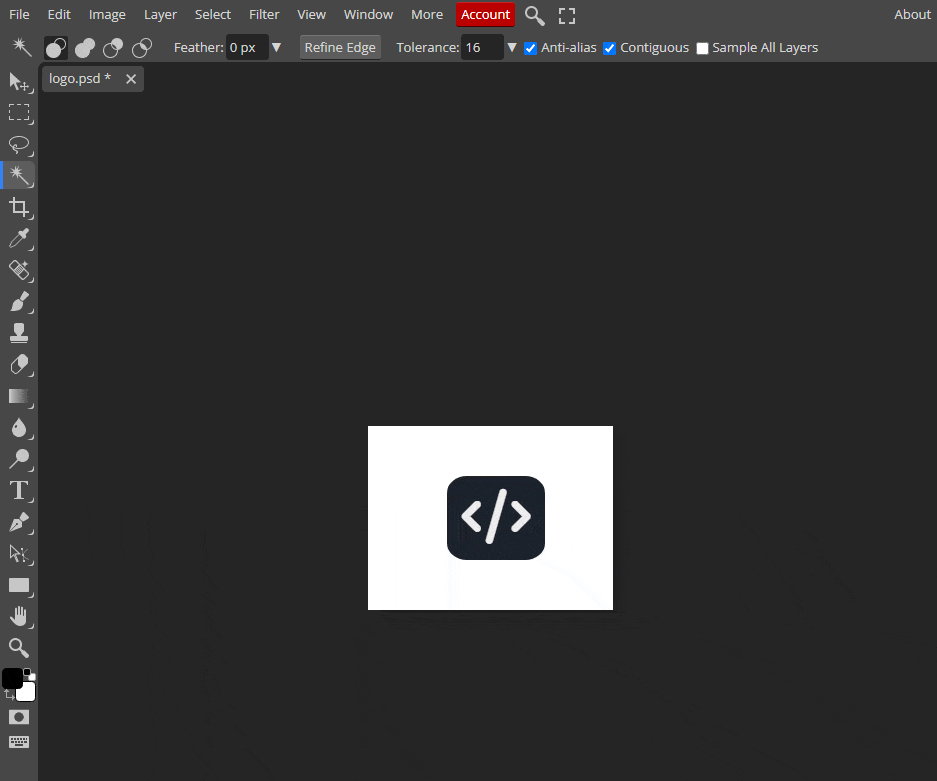Click the Refine Edge button
Viewport: 937px width, 781px height.
(x=340, y=47)
